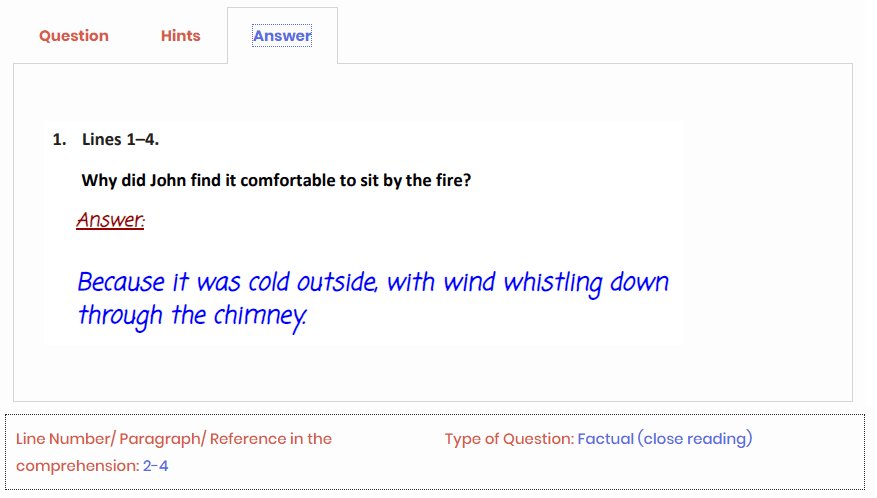
Task: Click the word 'comprehension:' in the footer
Action: 78,466
